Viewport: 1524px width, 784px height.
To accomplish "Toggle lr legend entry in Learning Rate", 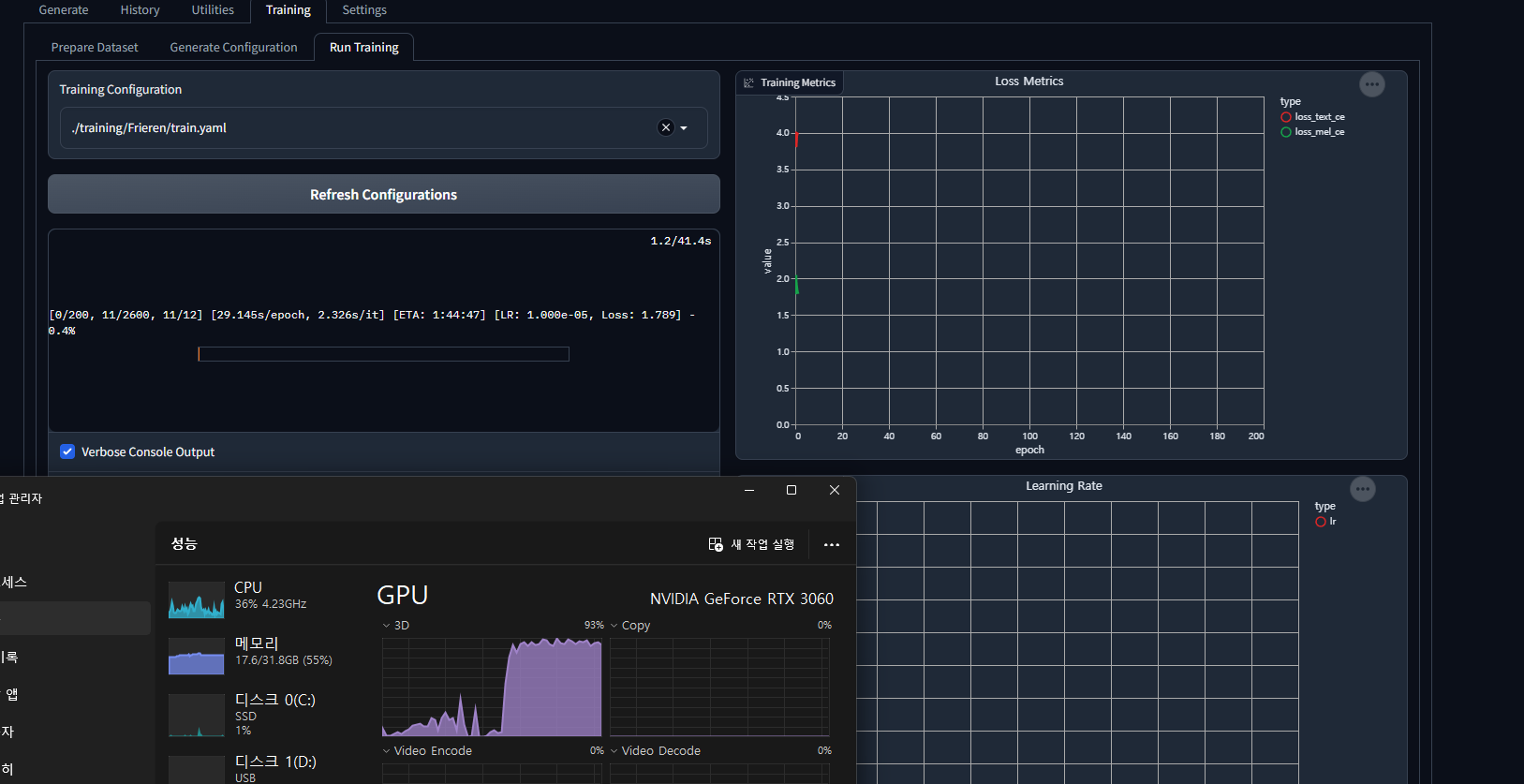I will click(x=1325, y=522).
